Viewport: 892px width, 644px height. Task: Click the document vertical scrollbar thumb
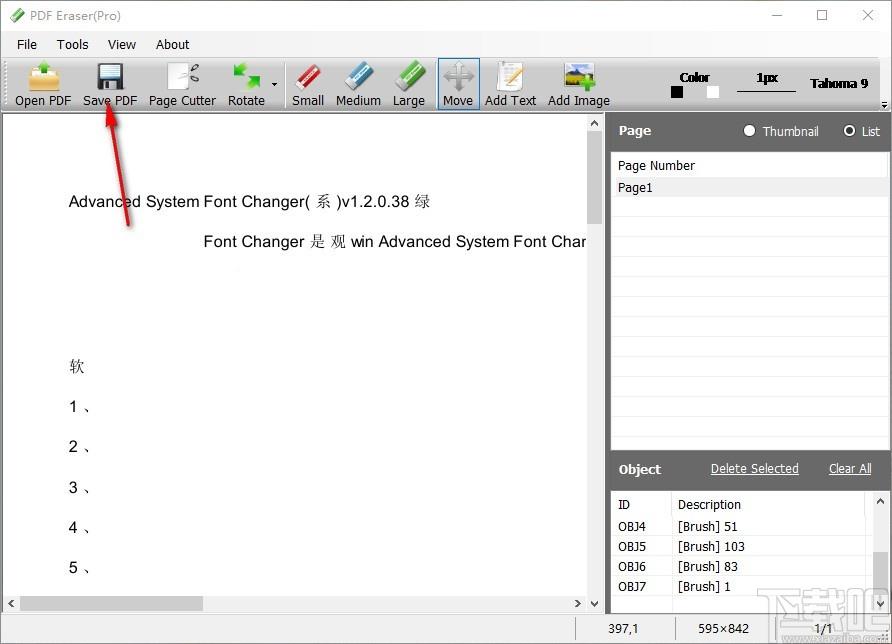click(594, 177)
